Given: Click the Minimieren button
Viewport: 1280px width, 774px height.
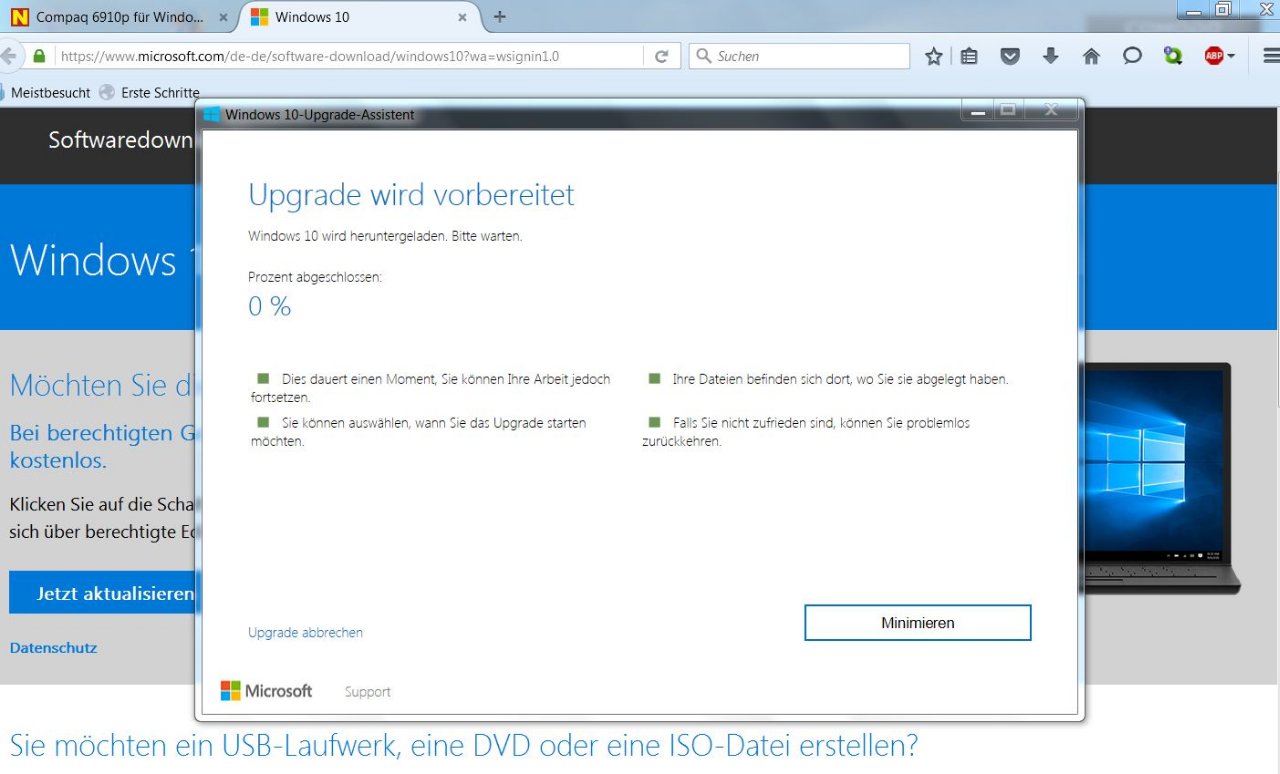Looking at the screenshot, I should click(918, 622).
